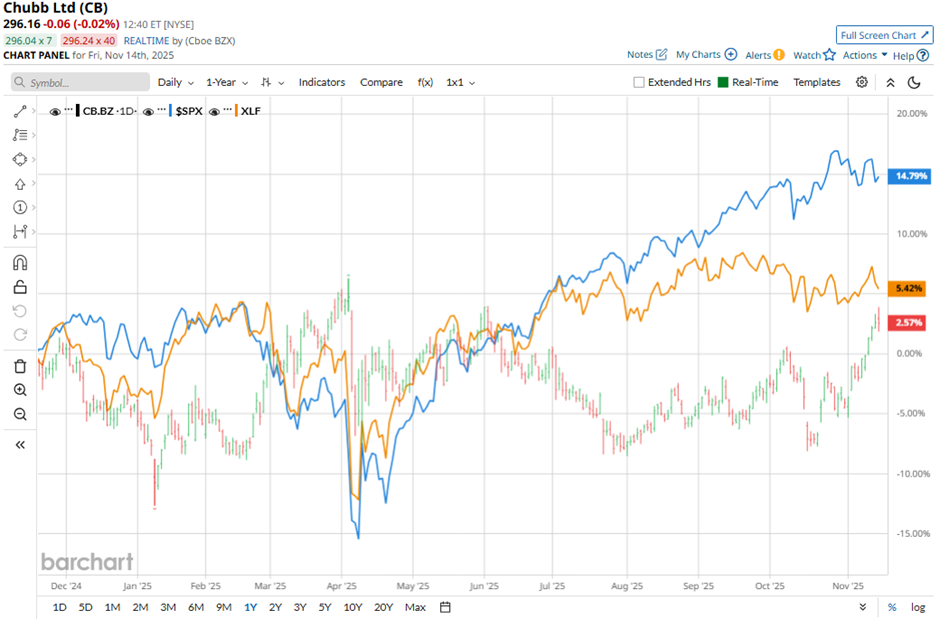
Task: Select the Max time range
Action: [x=415, y=607]
